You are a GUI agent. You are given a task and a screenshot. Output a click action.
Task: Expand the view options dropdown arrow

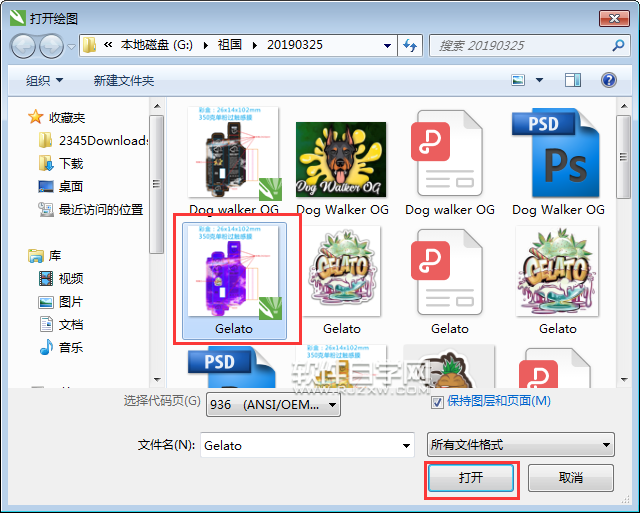[x=539, y=80]
